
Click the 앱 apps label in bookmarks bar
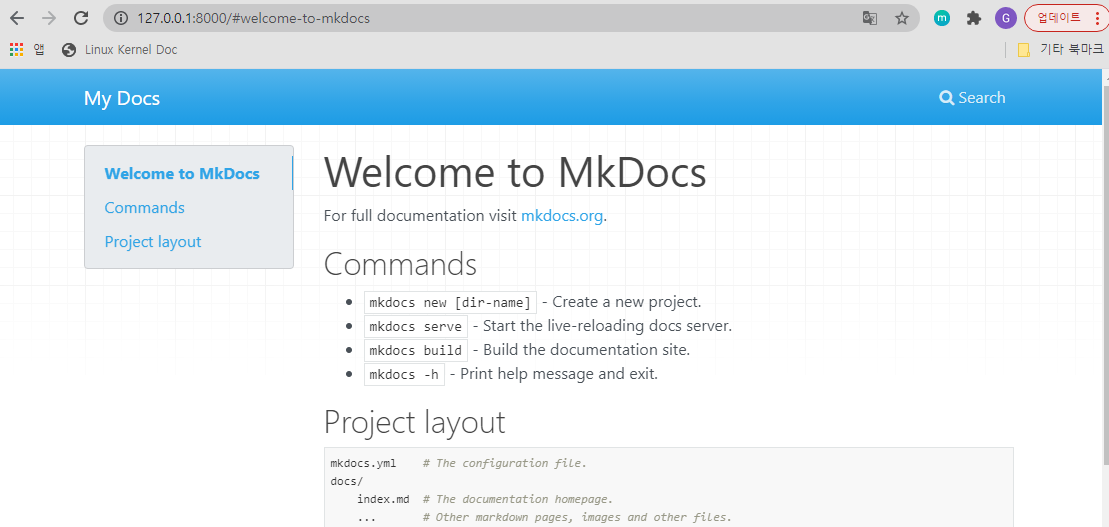(x=39, y=50)
